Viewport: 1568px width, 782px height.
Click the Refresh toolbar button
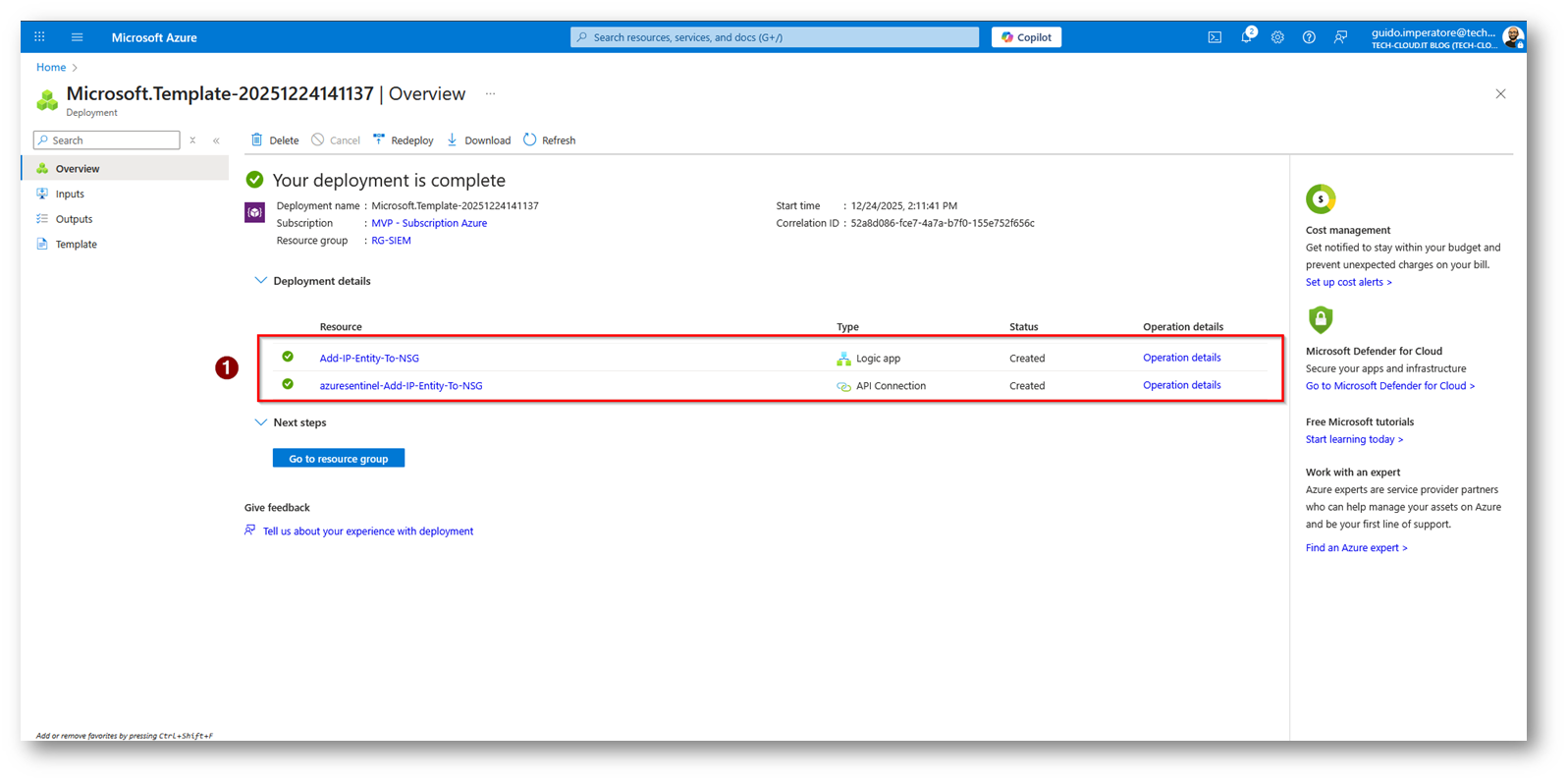[550, 140]
